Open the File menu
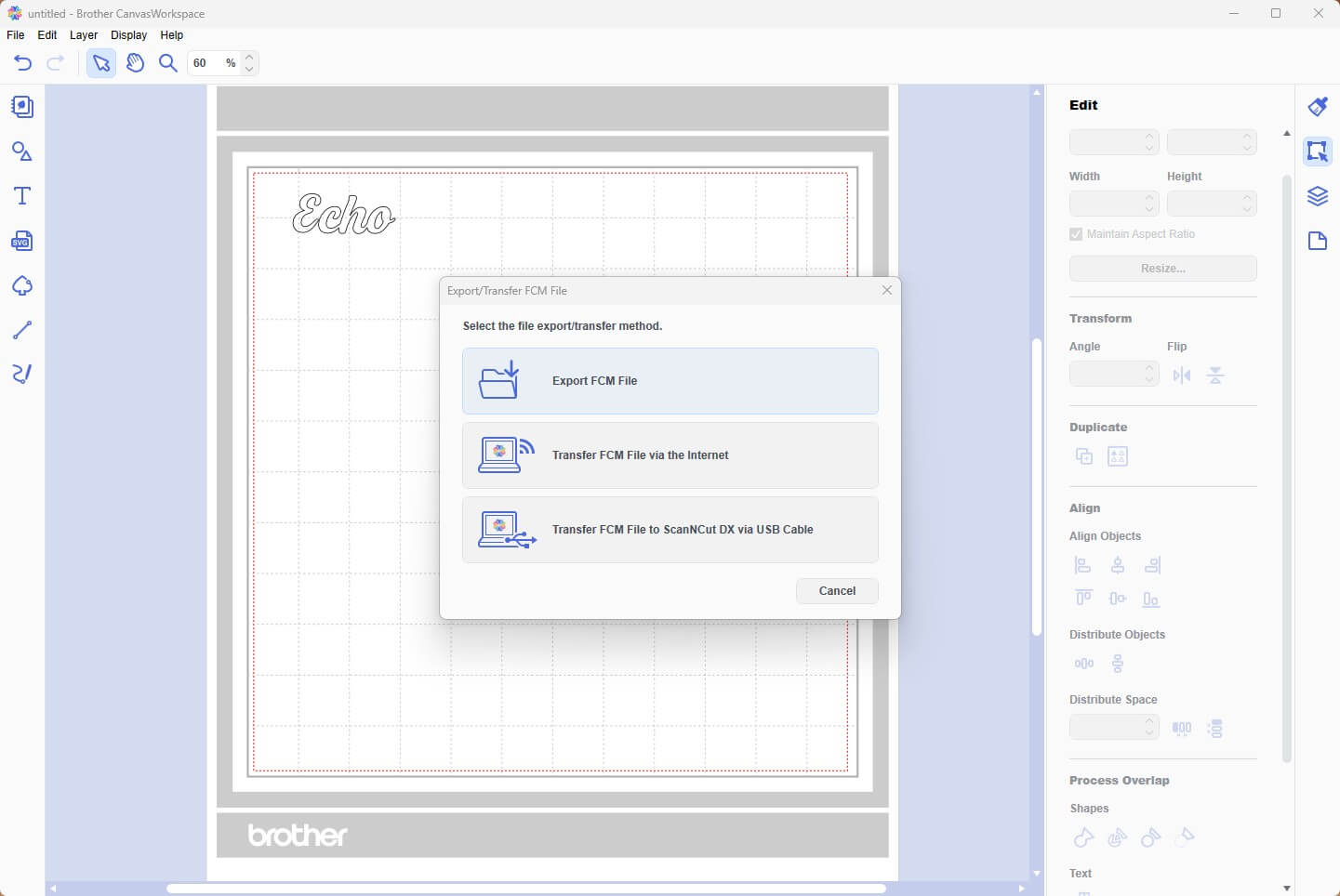The width and height of the screenshot is (1340, 896). (15, 34)
